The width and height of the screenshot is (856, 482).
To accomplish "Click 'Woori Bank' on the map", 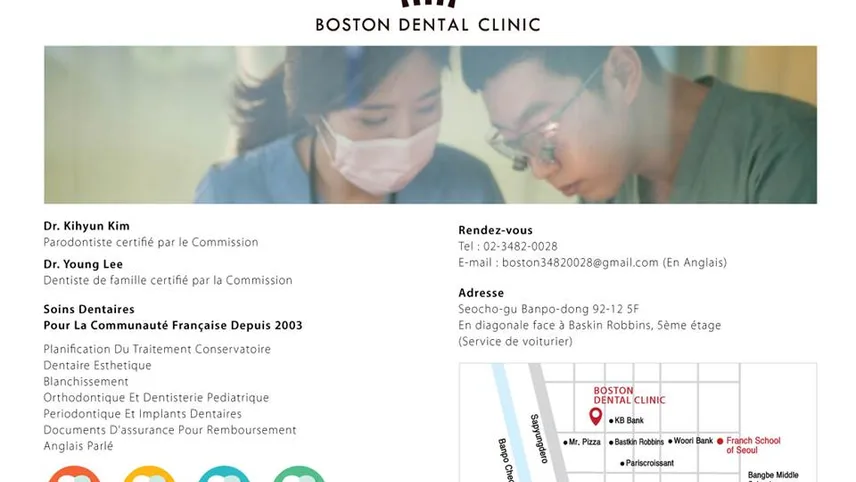I will (691, 441).
